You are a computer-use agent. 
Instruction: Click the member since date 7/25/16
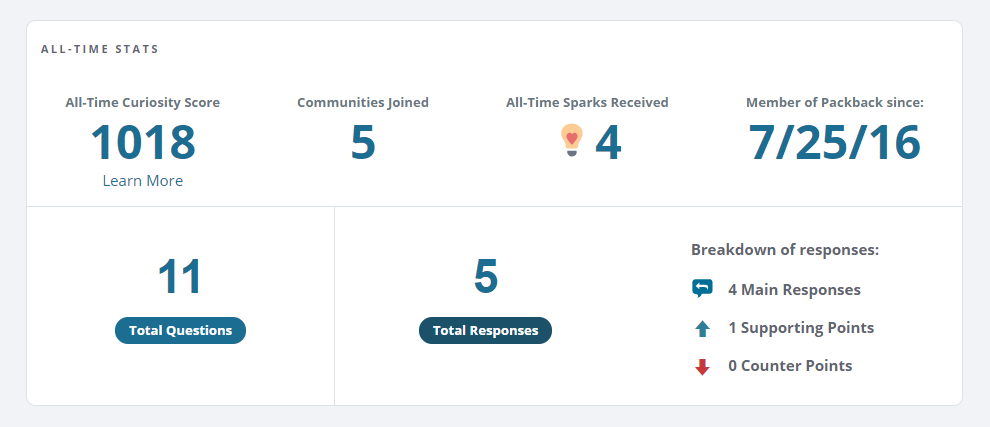834,143
